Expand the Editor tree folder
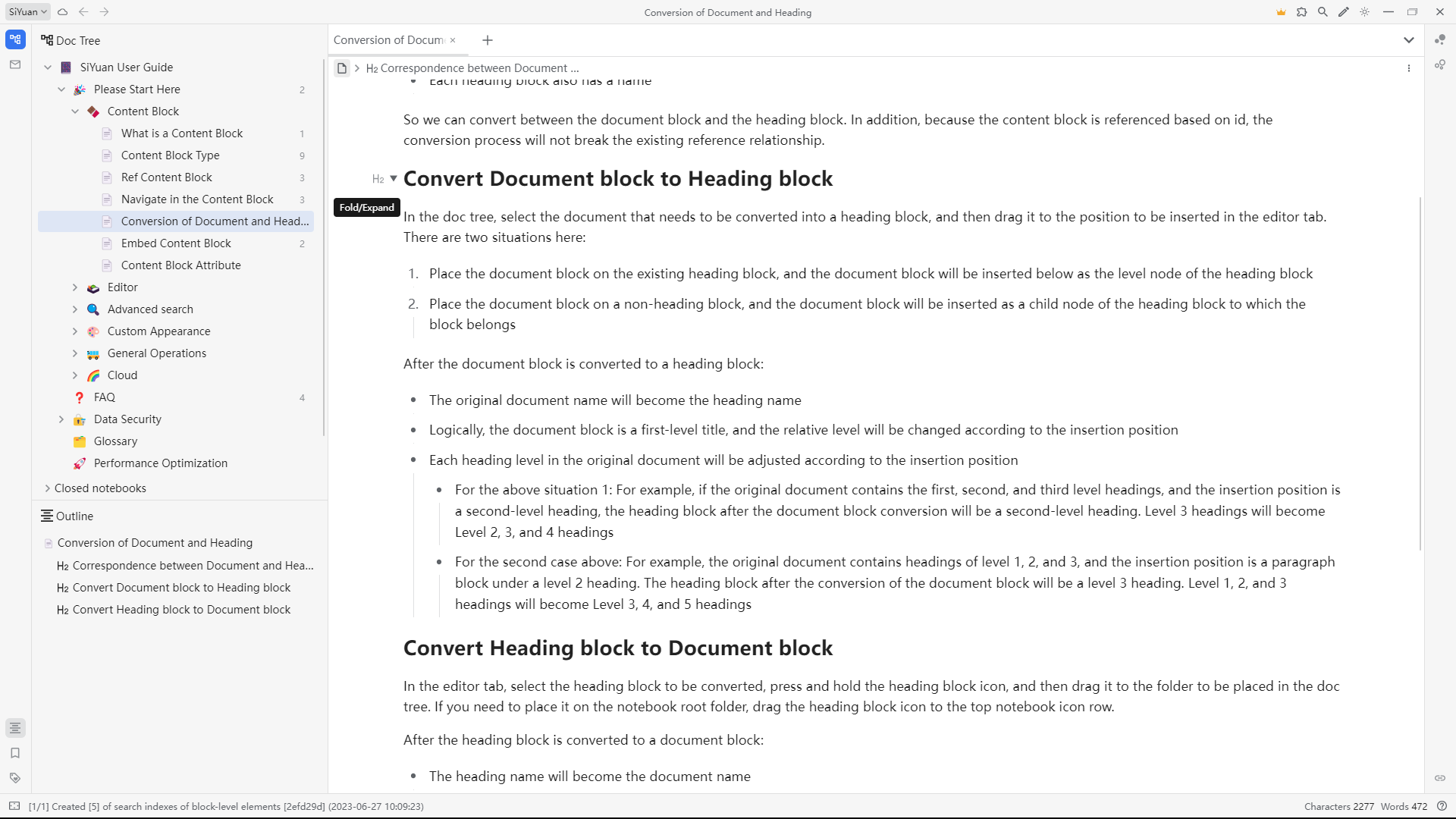Screen dimensions: 1456x819 tap(75, 287)
